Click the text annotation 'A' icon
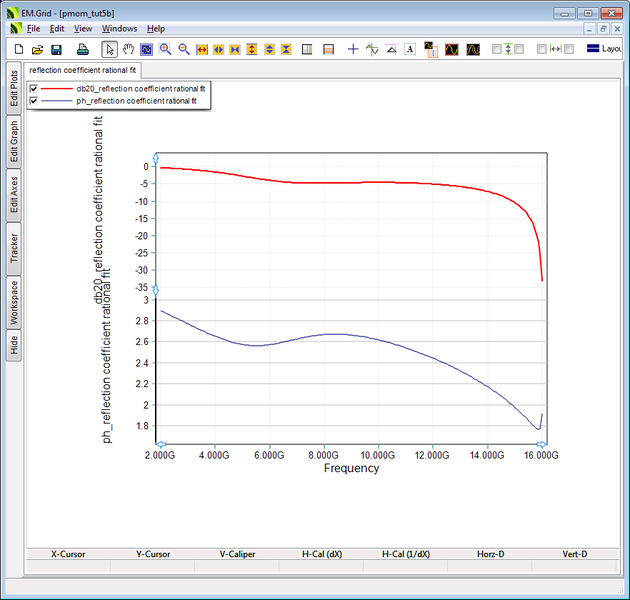 410,49
